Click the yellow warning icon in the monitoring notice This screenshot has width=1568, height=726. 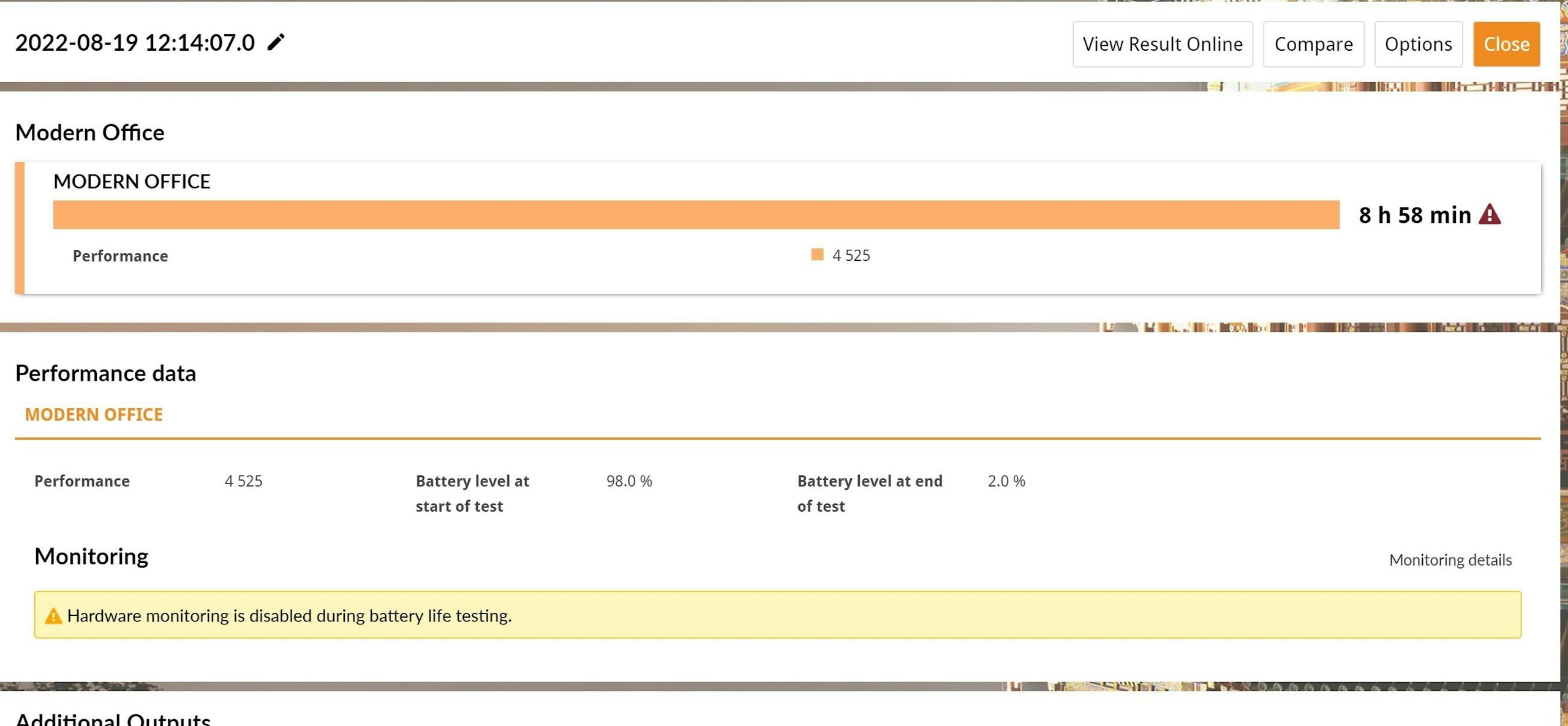point(53,615)
